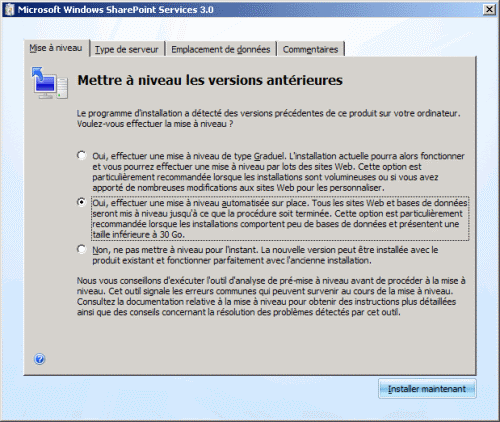Screen dimensions: 500x422
Task: Select the Graduel upgrade option
Action: coord(81,155)
